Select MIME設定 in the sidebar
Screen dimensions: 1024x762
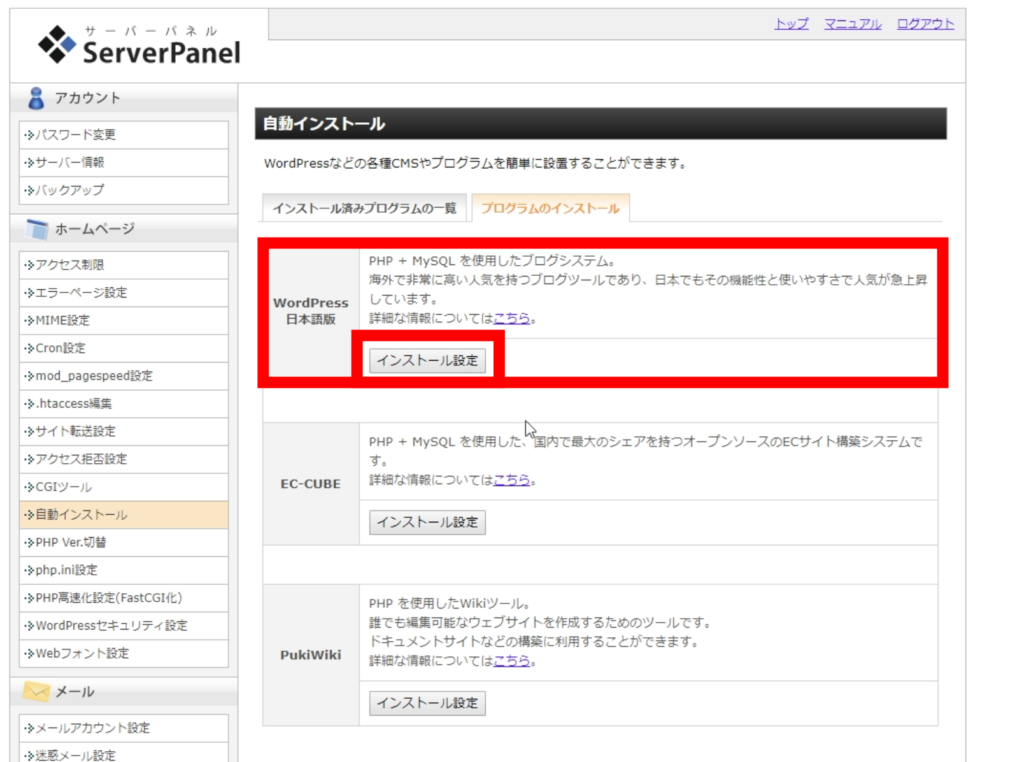pyautogui.click(x=124, y=320)
